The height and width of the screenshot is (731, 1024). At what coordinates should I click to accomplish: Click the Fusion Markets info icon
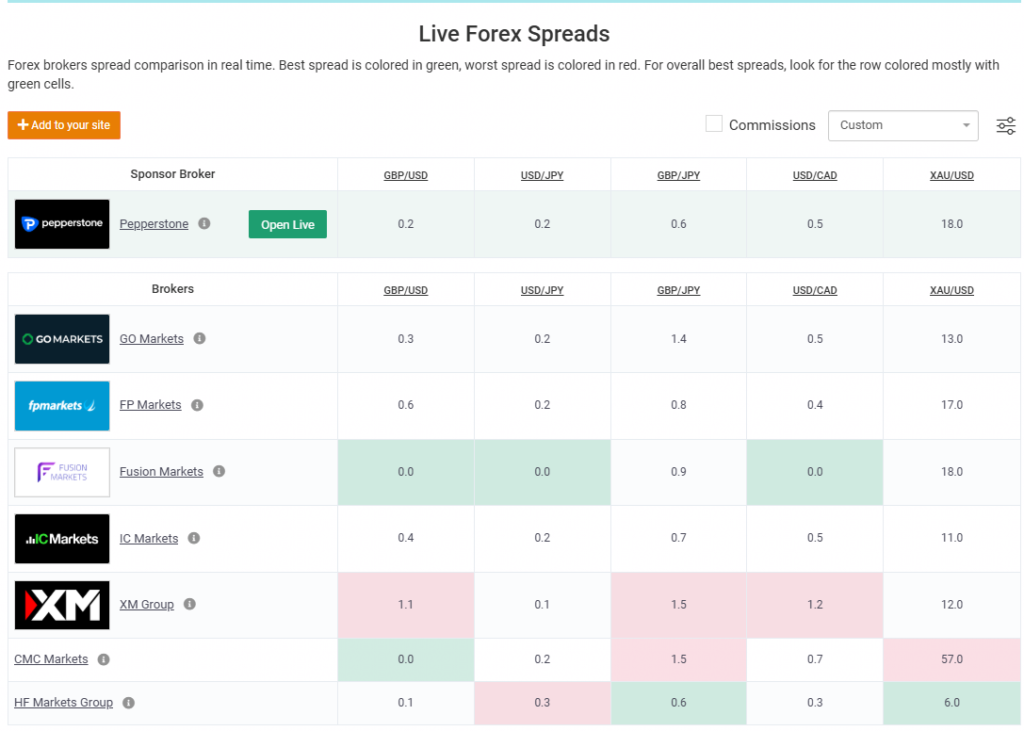219,471
